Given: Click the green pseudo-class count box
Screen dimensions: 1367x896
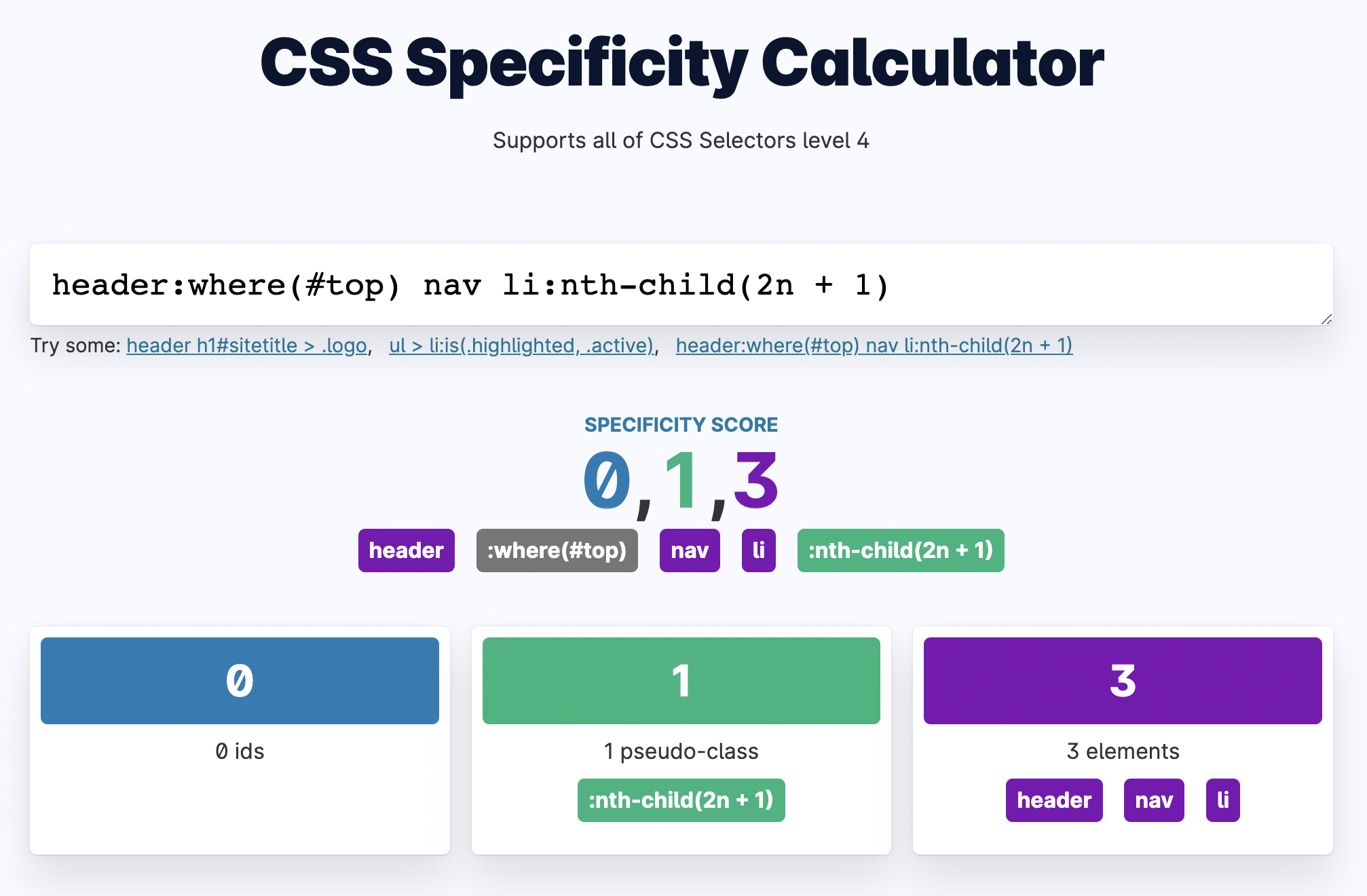Looking at the screenshot, I should (681, 681).
